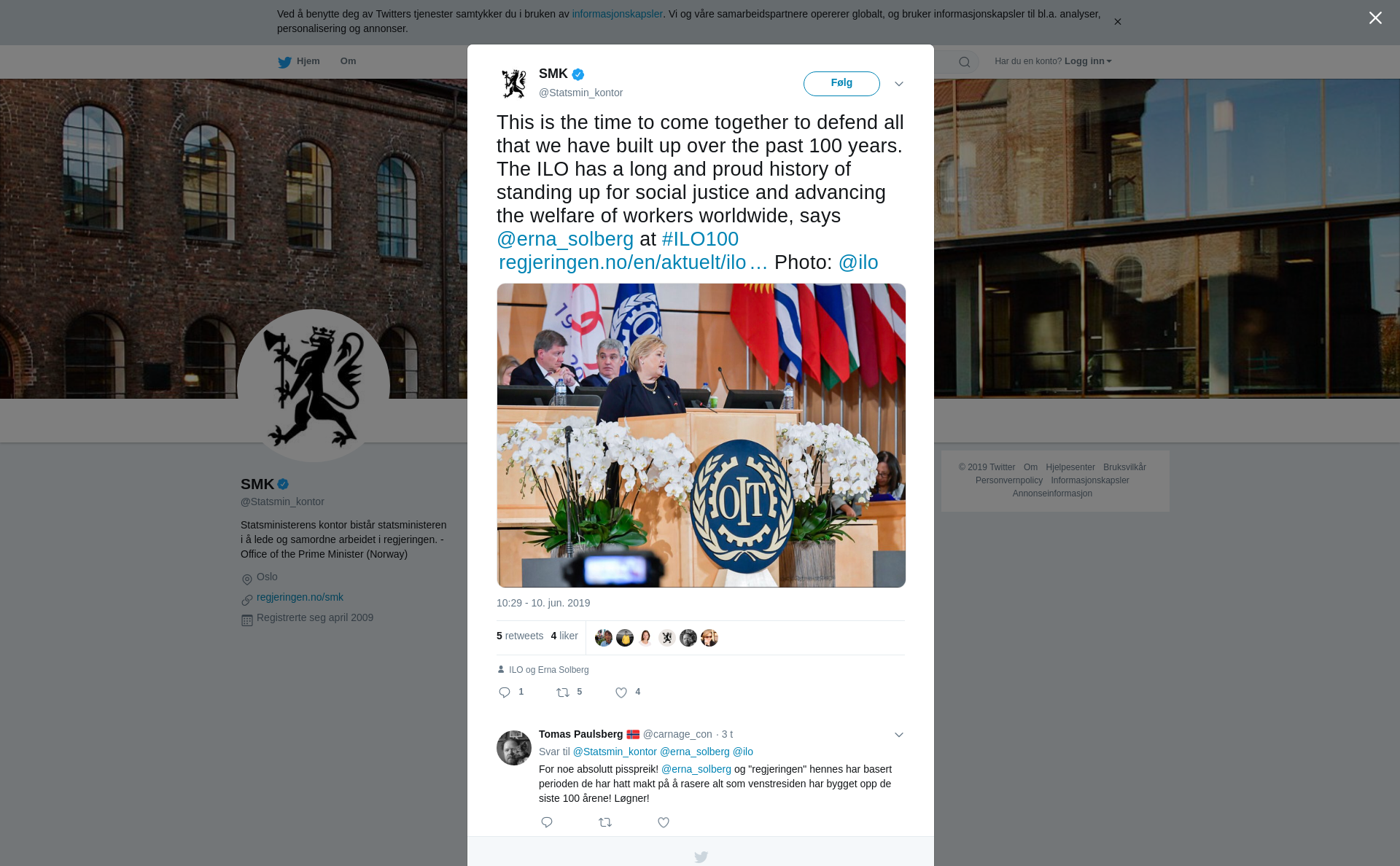Screen dimensions: 1400x866
Task: Expand options for Tomas Paulsberg's reply
Action: click(899, 735)
